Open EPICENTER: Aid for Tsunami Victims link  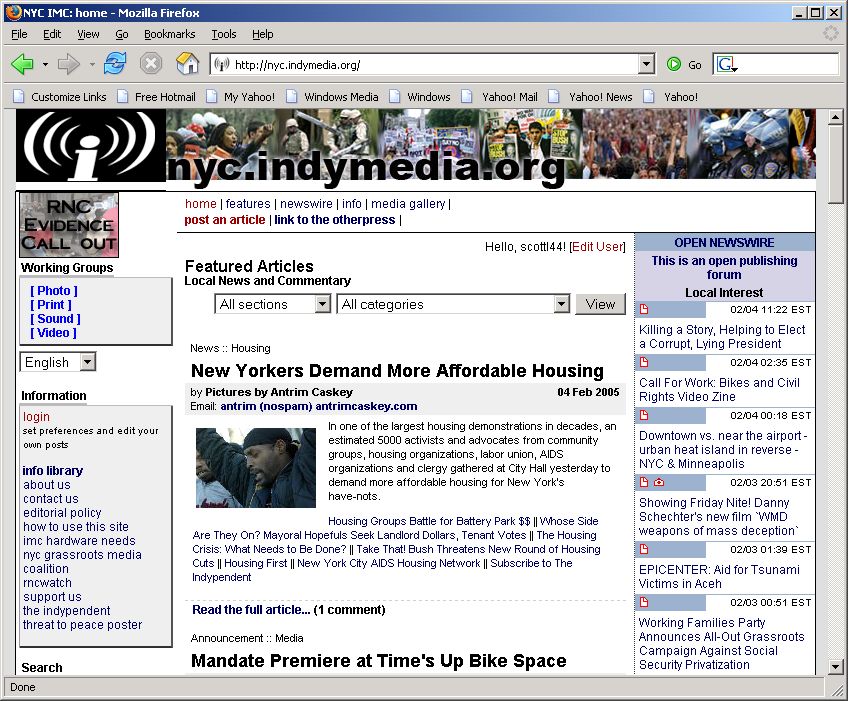pyautogui.click(x=719, y=577)
